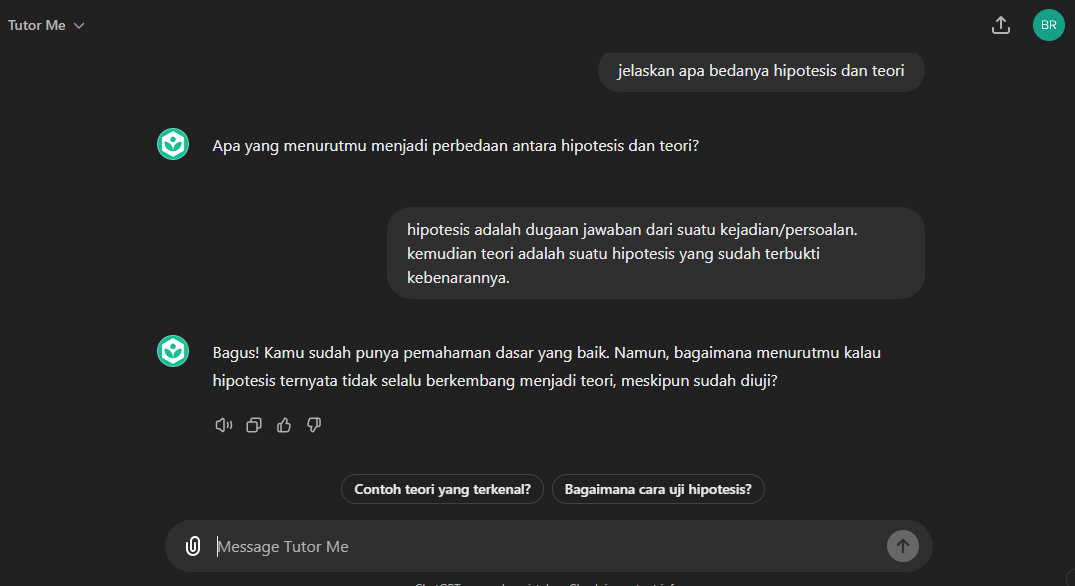Select "Bagaimana cara uji hipotesis?" suggestion
Image resolution: width=1075 pixels, height=586 pixels.
tap(658, 489)
